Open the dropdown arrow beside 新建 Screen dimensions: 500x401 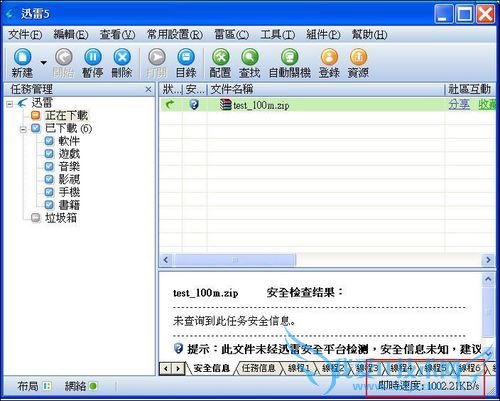click(43, 62)
